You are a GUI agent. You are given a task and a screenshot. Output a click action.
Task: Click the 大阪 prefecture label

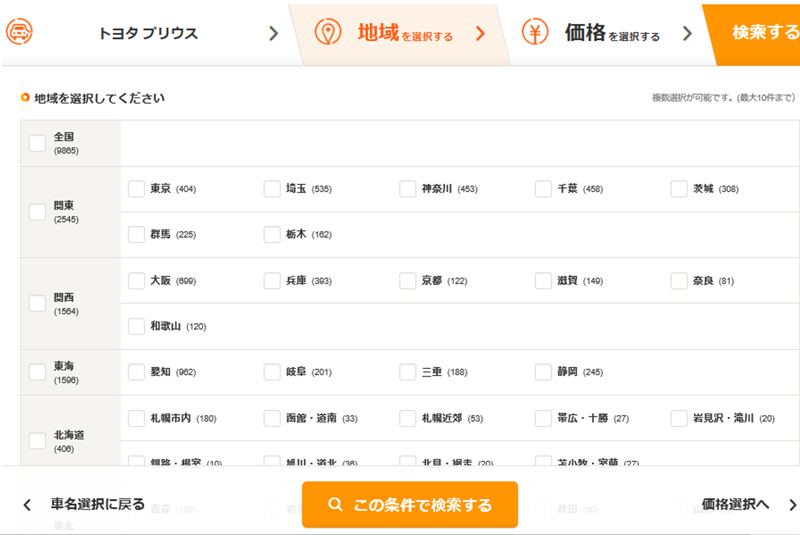[161, 281]
